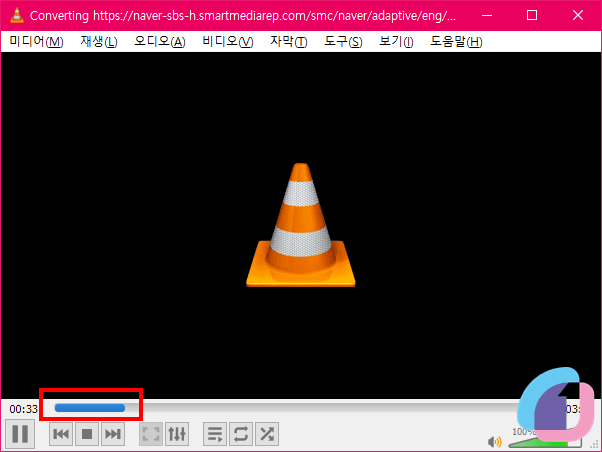Viewport: 602px width, 452px height.
Task: Pause playback with the pause button
Action: coord(20,434)
